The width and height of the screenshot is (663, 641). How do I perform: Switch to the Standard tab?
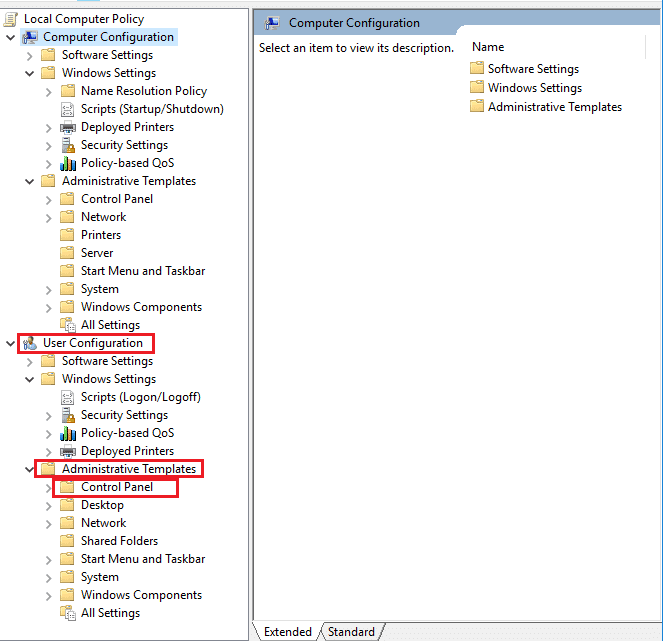pyautogui.click(x=351, y=632)
